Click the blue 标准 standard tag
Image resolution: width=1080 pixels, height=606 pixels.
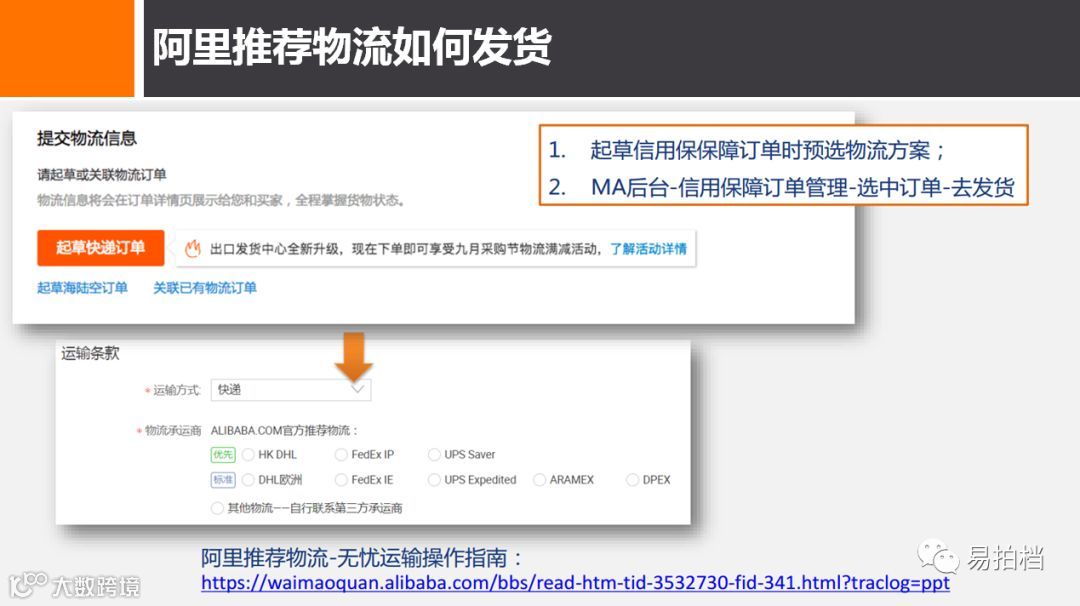coord(223,480)
